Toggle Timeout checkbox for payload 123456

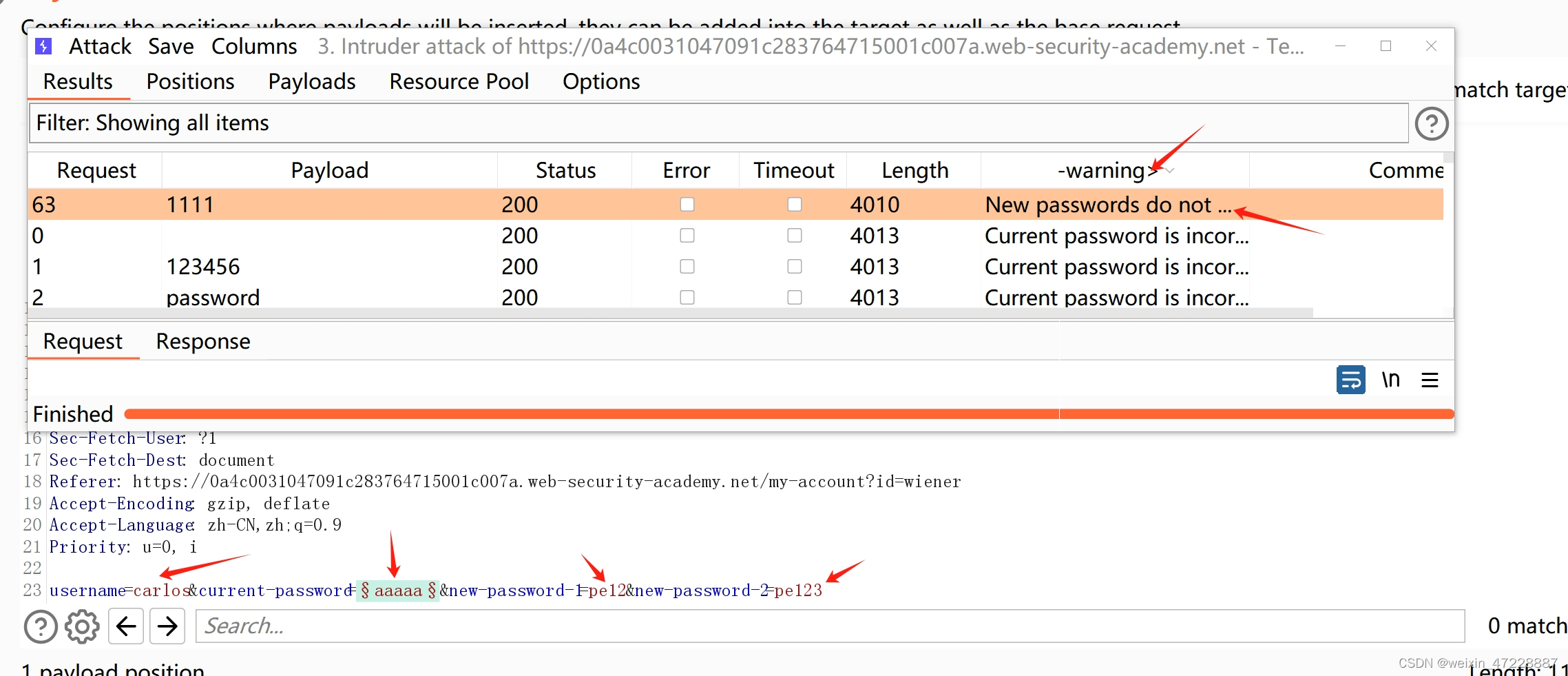[x=794, y=267]
